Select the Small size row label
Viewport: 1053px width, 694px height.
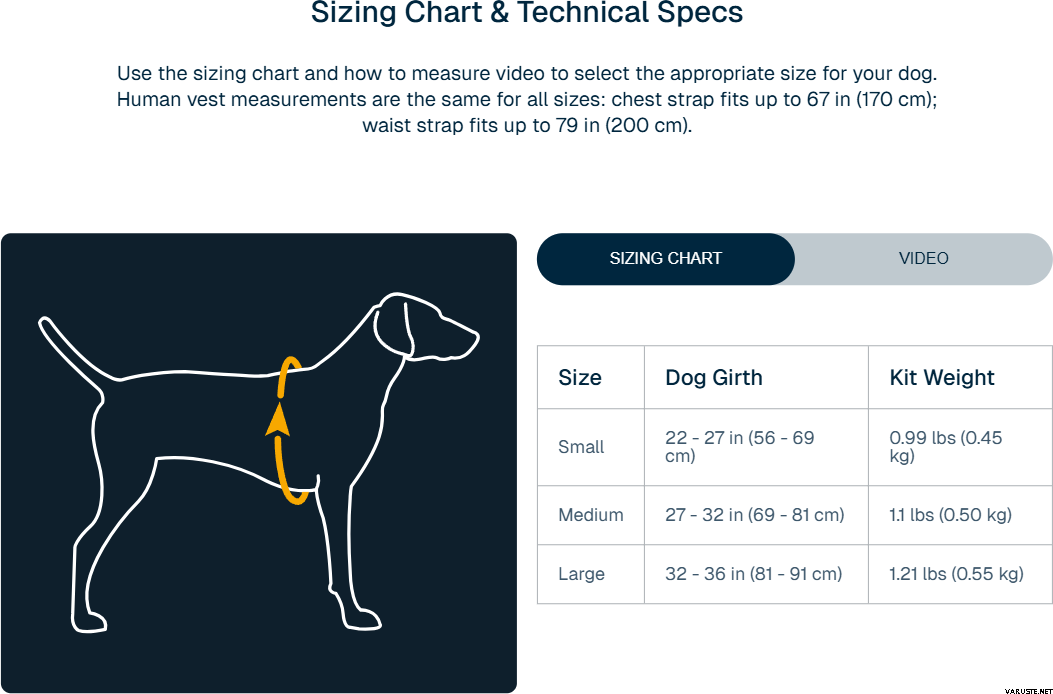click(581, 447)
